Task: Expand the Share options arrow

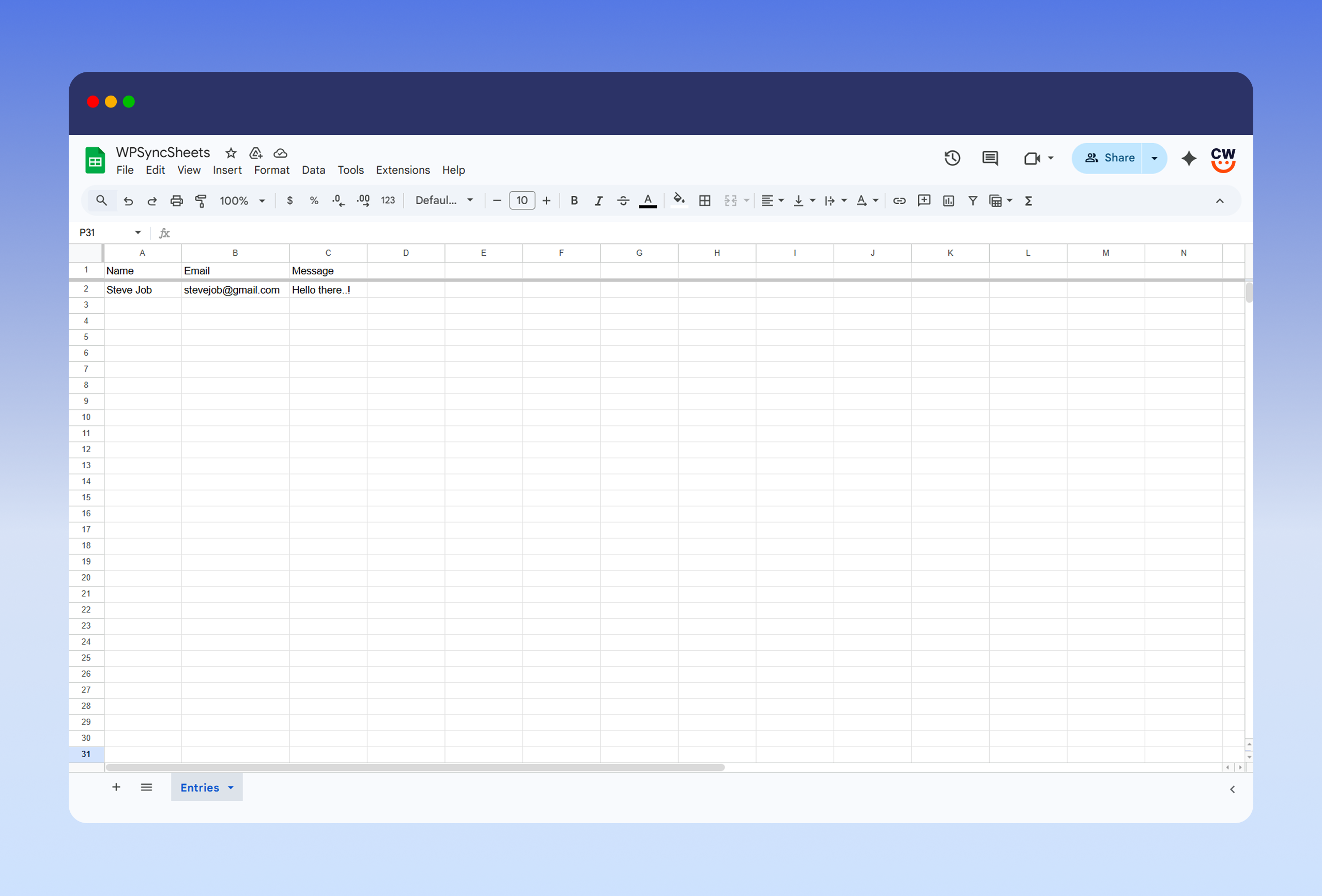Action: (1154, 158)
